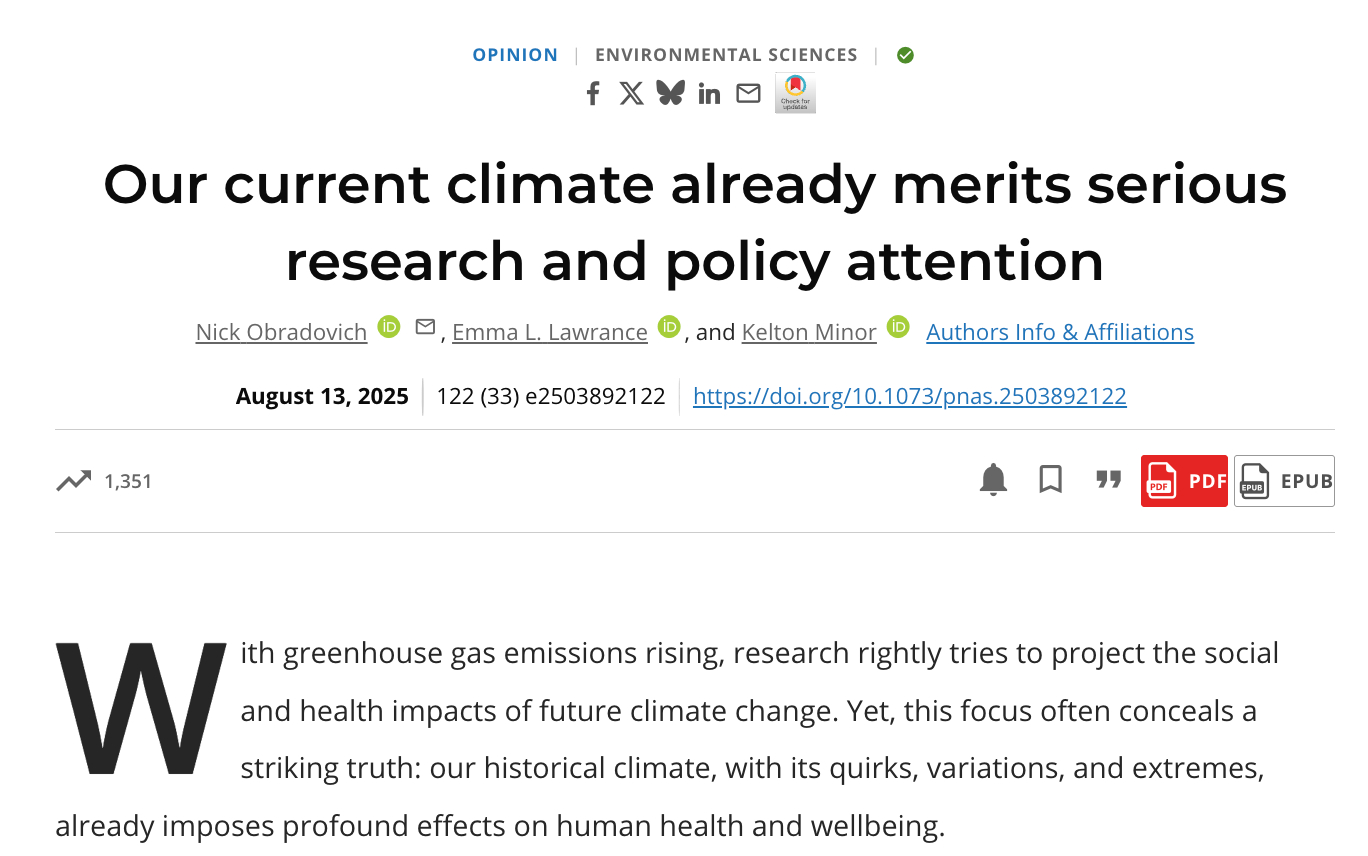Viewport: 1368px width, 856px height.
Task: Open the DOI link
Action: (x=909, y=396)
